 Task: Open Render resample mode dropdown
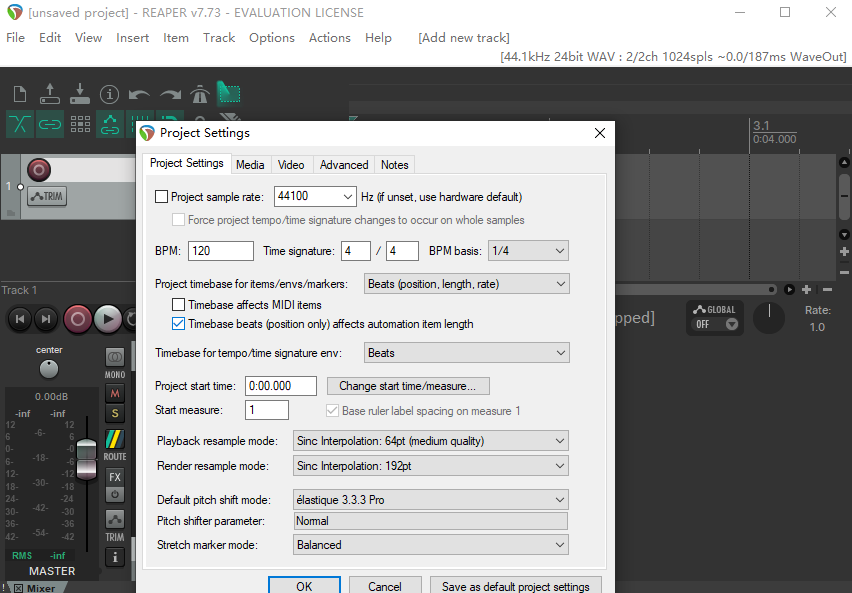click(x=431, y=466)
